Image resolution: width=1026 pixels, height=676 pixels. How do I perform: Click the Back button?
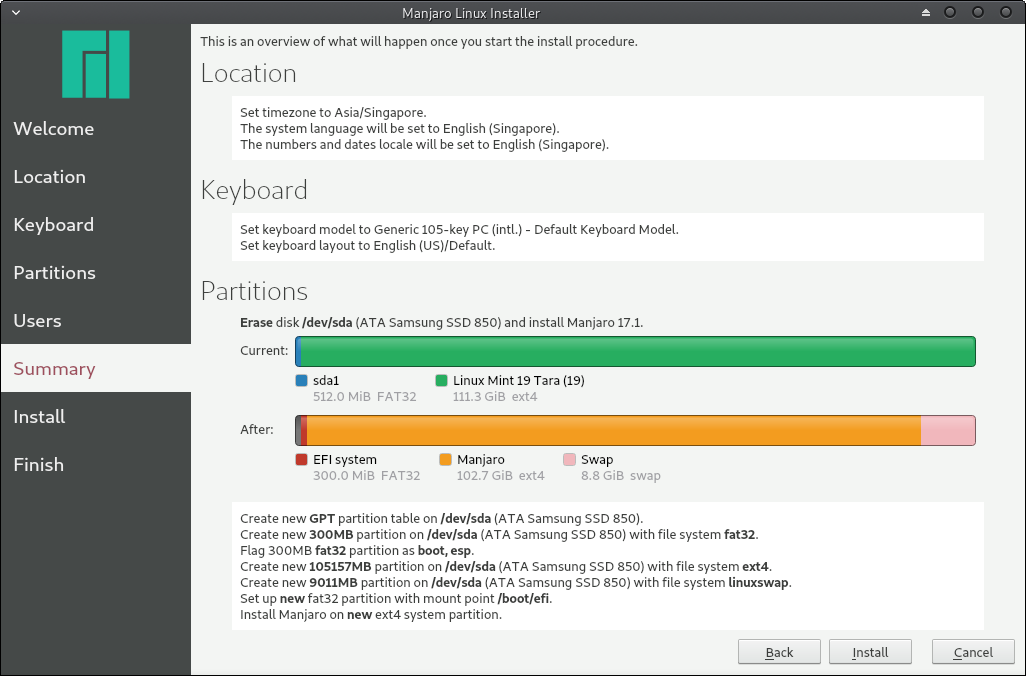click(779, 652)
